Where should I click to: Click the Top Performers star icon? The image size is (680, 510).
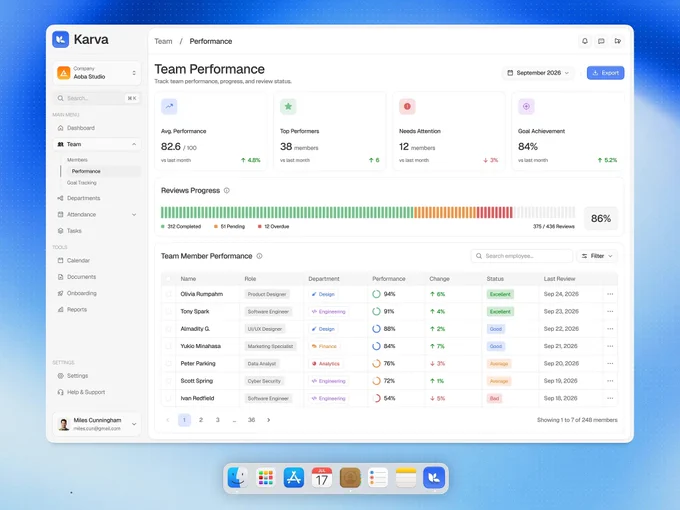pos(288,106)
